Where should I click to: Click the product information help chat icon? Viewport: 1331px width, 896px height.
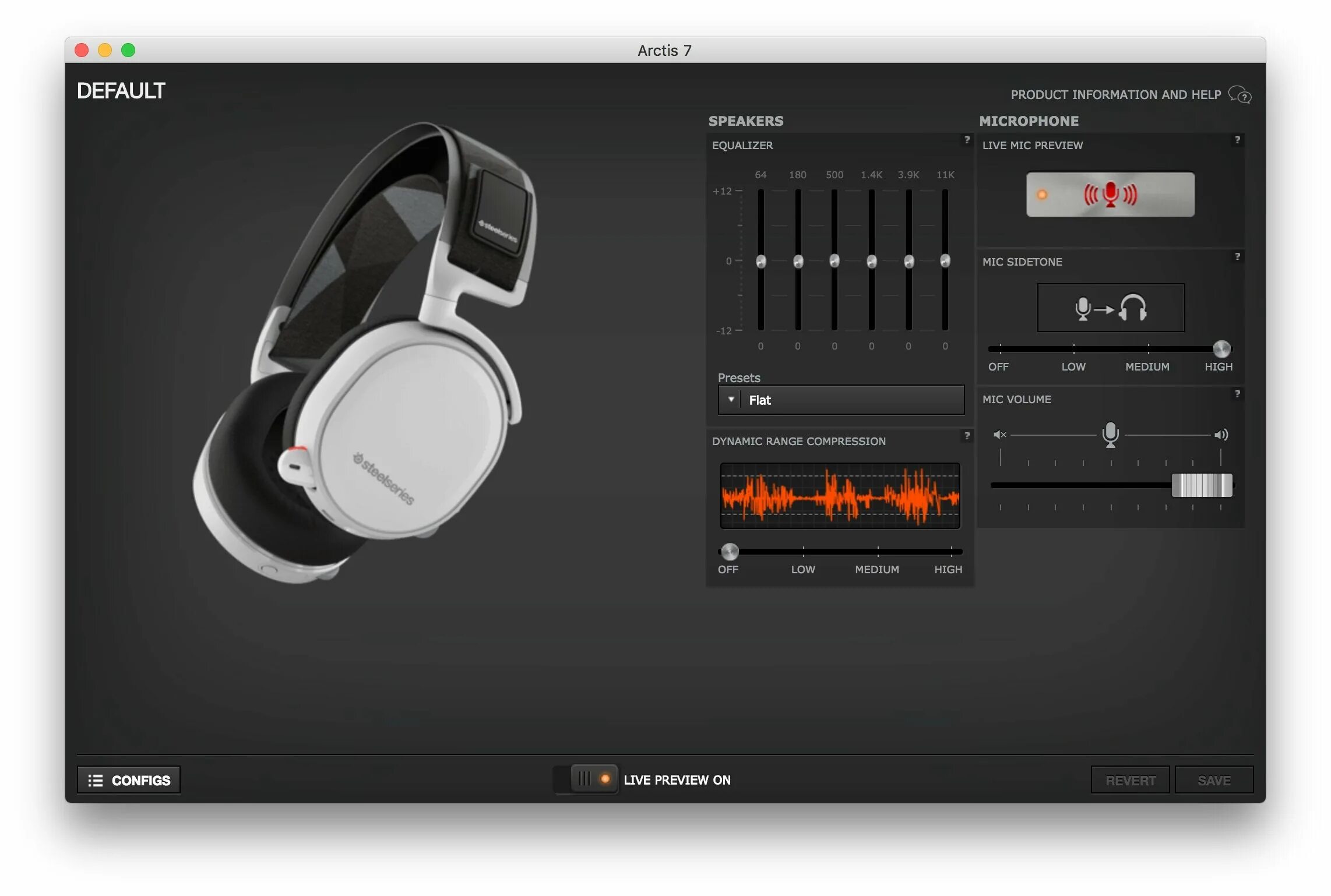click(1240, 94)
